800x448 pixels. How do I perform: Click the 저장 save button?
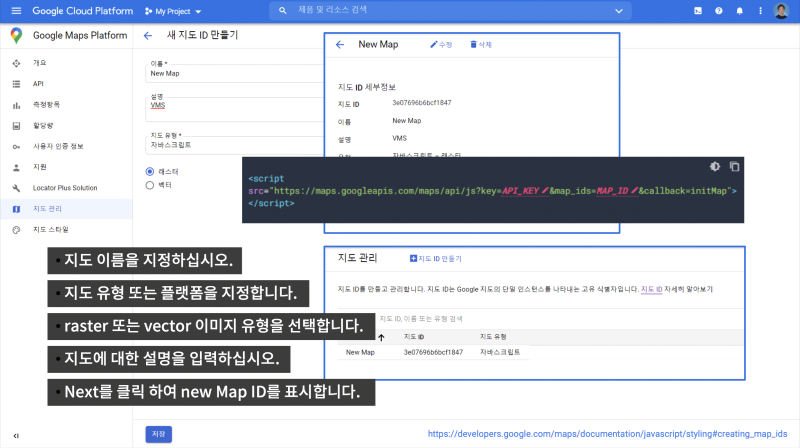[159, 434]
